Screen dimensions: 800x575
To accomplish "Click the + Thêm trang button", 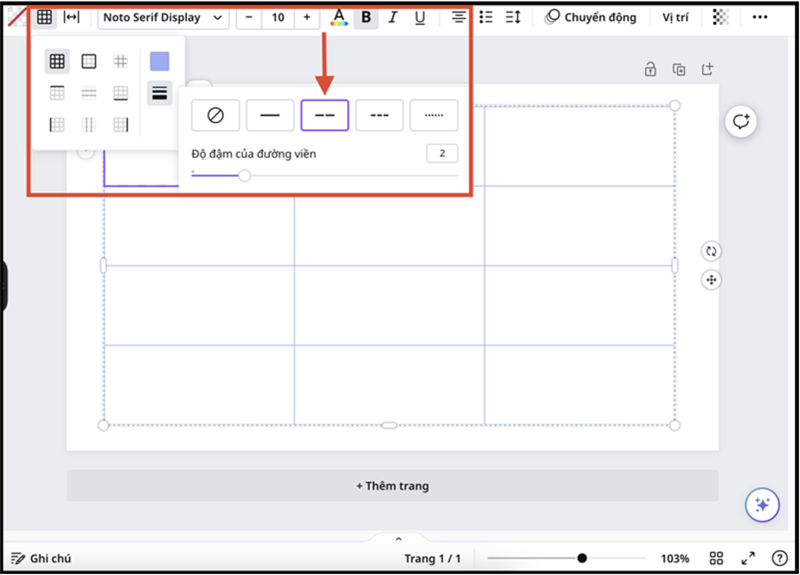I will click(x=392, y=486).
